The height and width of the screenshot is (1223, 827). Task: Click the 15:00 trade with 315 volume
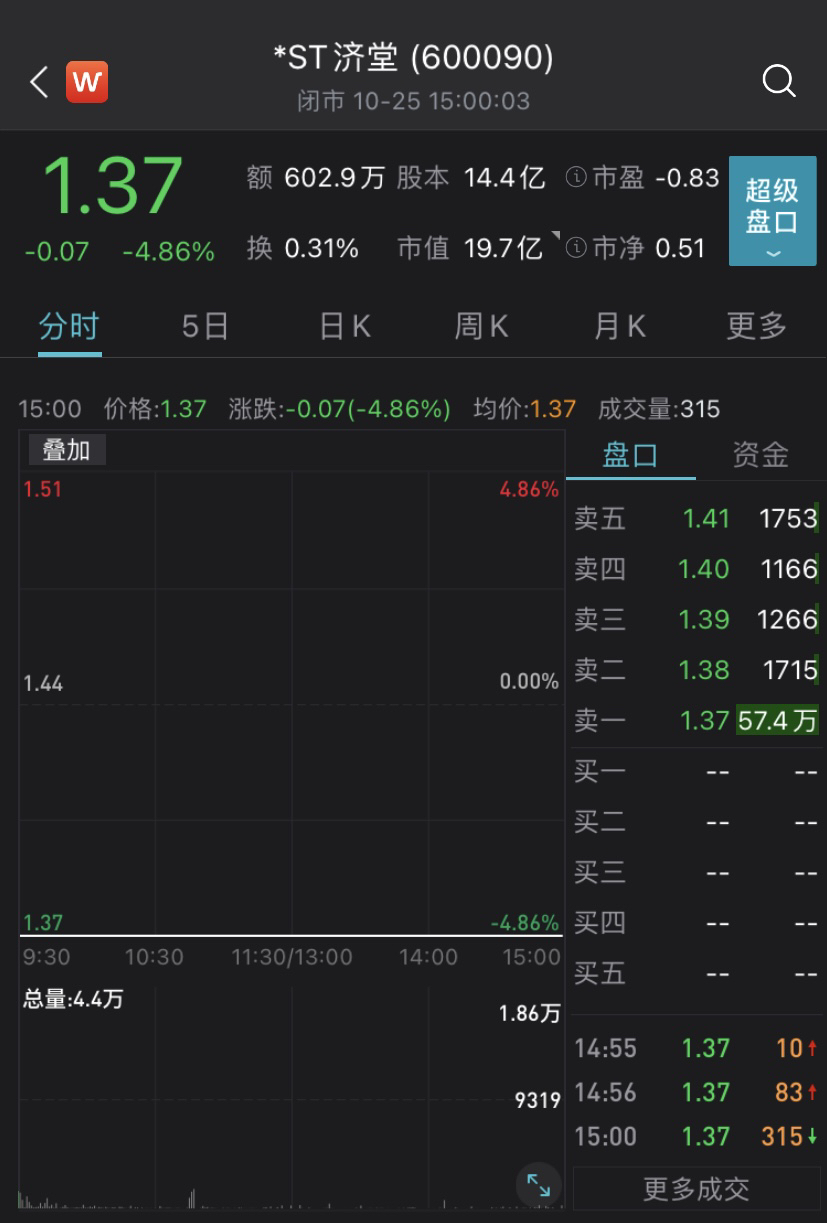click(696, 1136)
